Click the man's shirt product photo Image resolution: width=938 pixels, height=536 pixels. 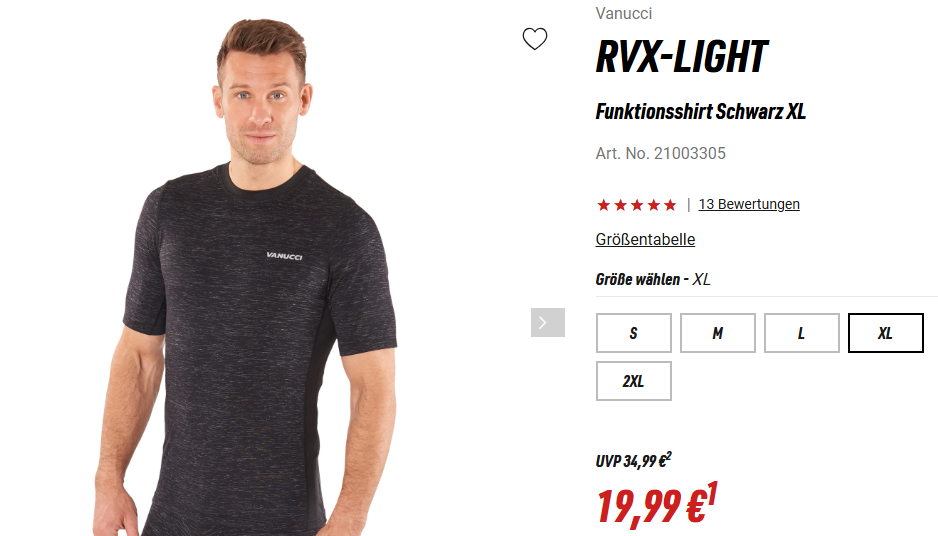(x=257, y=275)
